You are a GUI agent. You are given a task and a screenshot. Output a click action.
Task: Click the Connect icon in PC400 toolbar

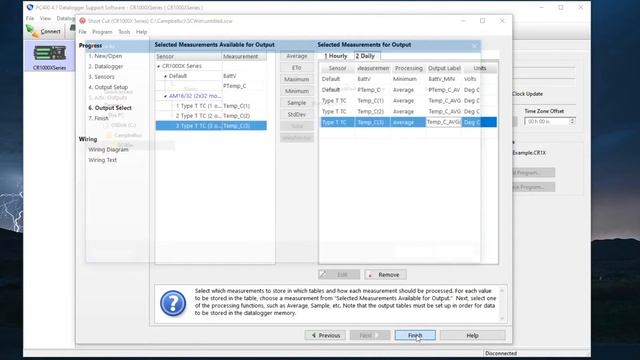coord(33,31)
